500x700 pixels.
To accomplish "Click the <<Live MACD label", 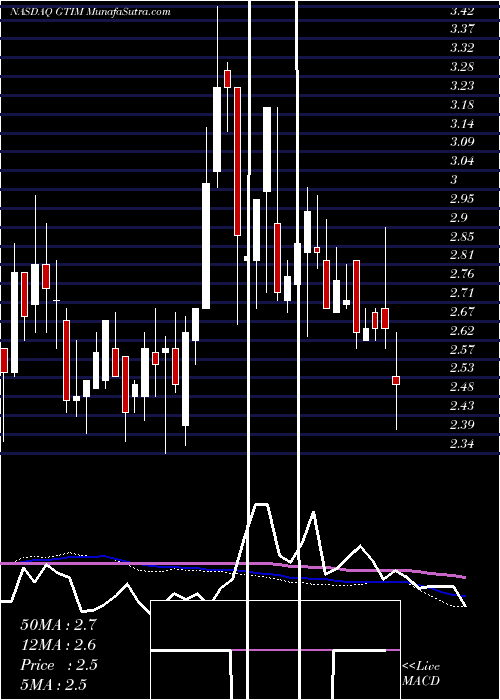I will tap(421, 673).
